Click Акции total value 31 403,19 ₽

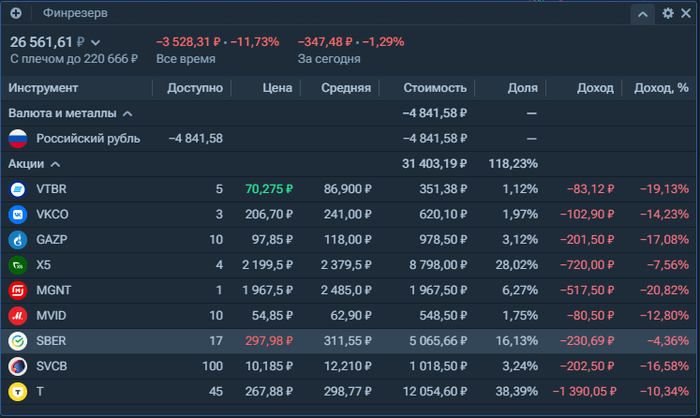pos(434,164)
